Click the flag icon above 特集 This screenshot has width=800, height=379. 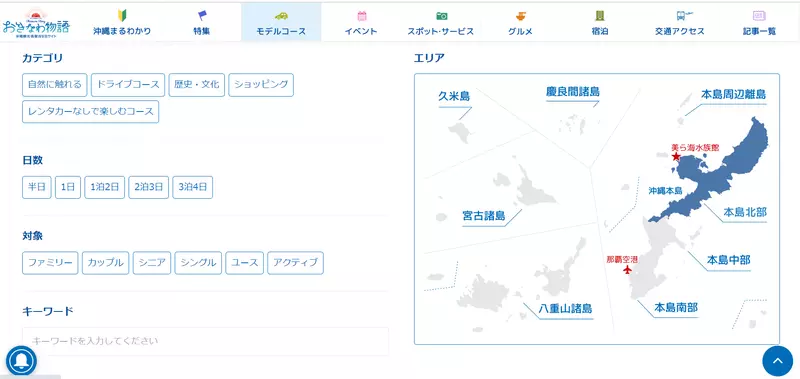point(202,16)
